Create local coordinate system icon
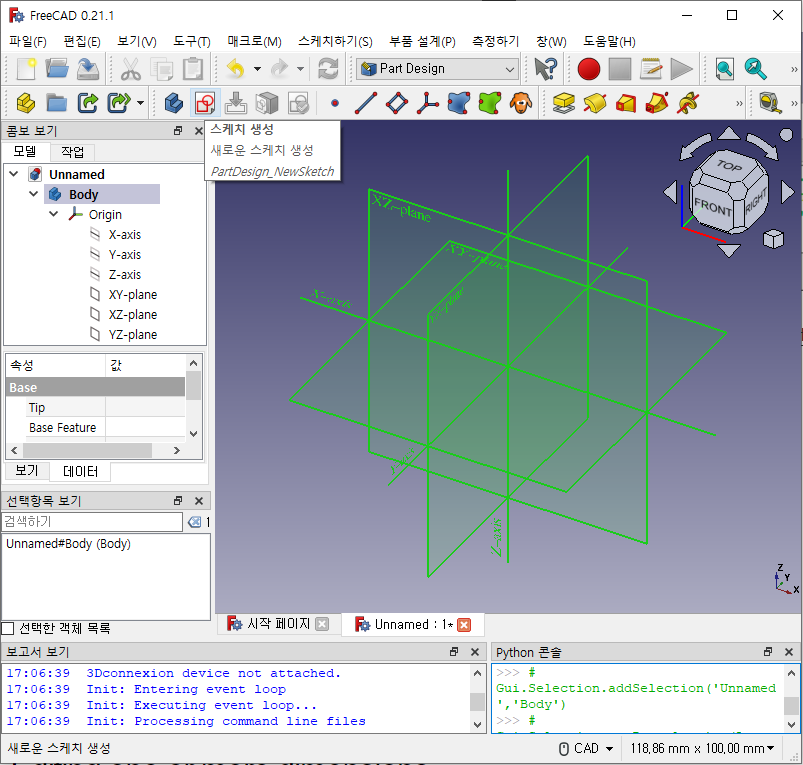 click(x=428, y=103)
